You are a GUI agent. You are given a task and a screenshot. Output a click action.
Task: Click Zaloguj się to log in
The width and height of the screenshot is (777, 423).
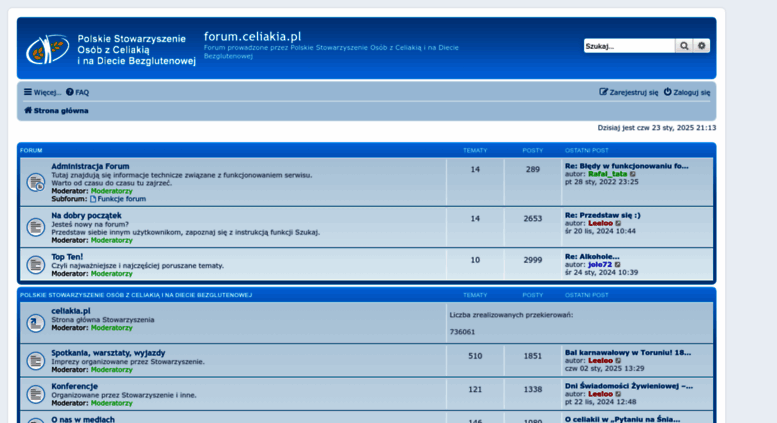[x=687, y=92]
